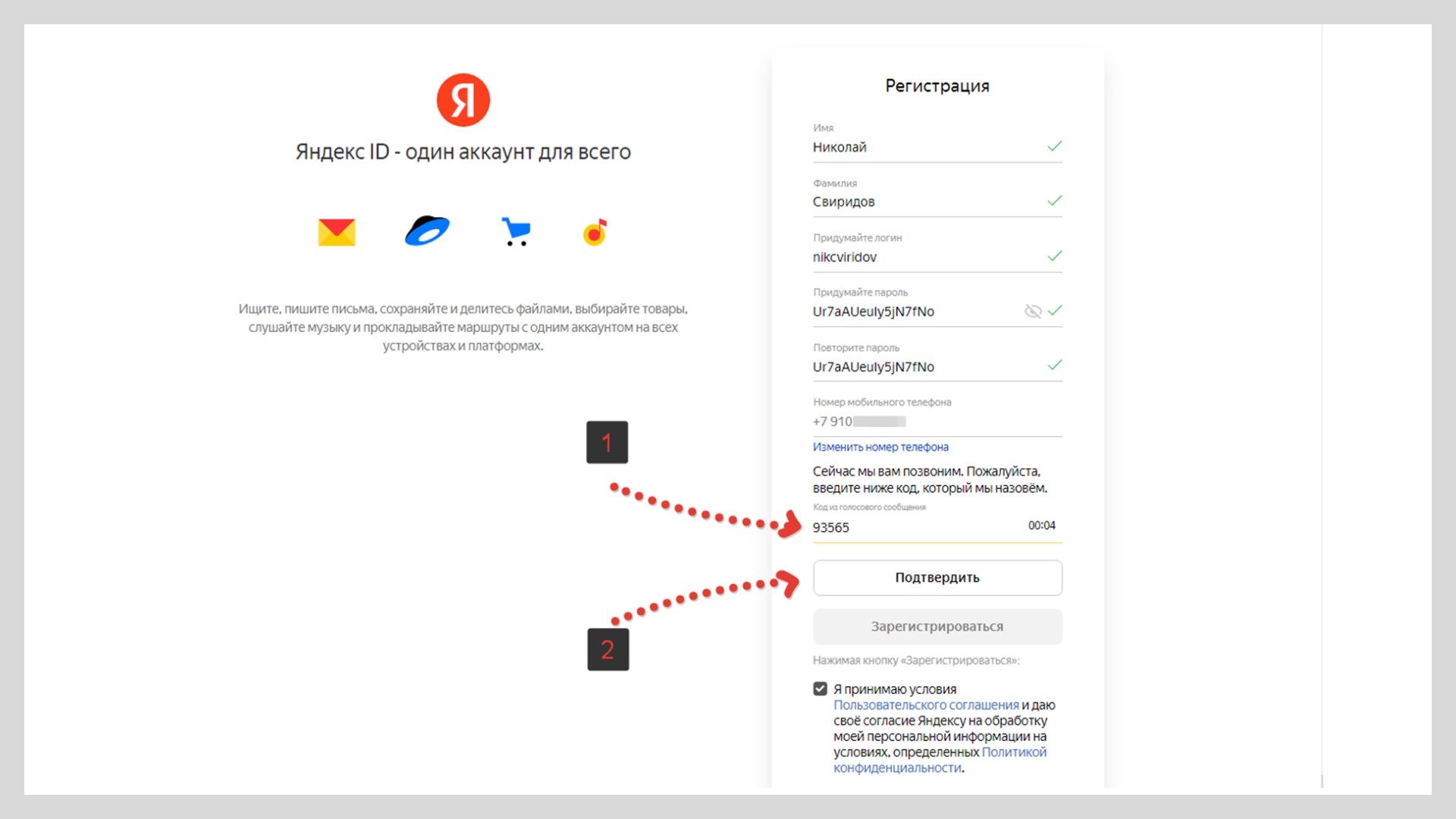
Task: Click heading Яндекс ID - один аккаунт для всего
Action: coord(463,152)
